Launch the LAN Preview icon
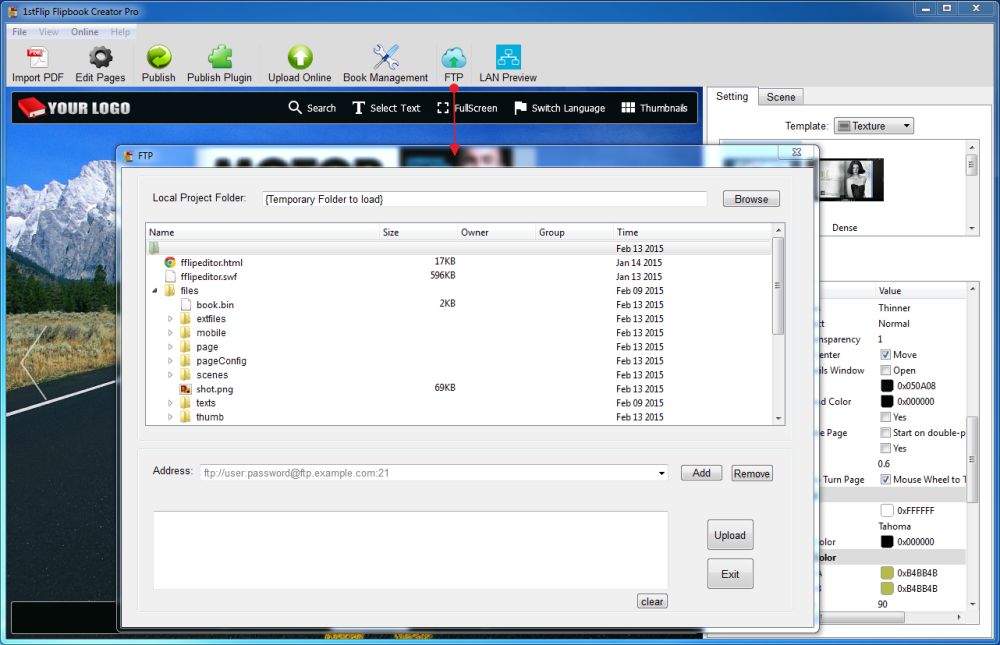Viewport: 1000px width, 645px height. 507,58
